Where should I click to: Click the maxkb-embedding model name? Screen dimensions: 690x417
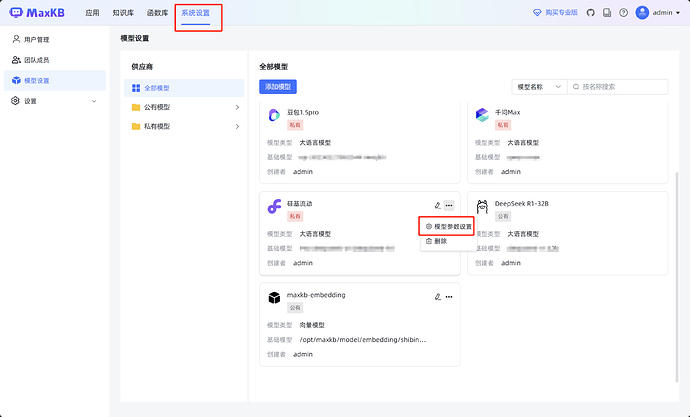[316, 295]
